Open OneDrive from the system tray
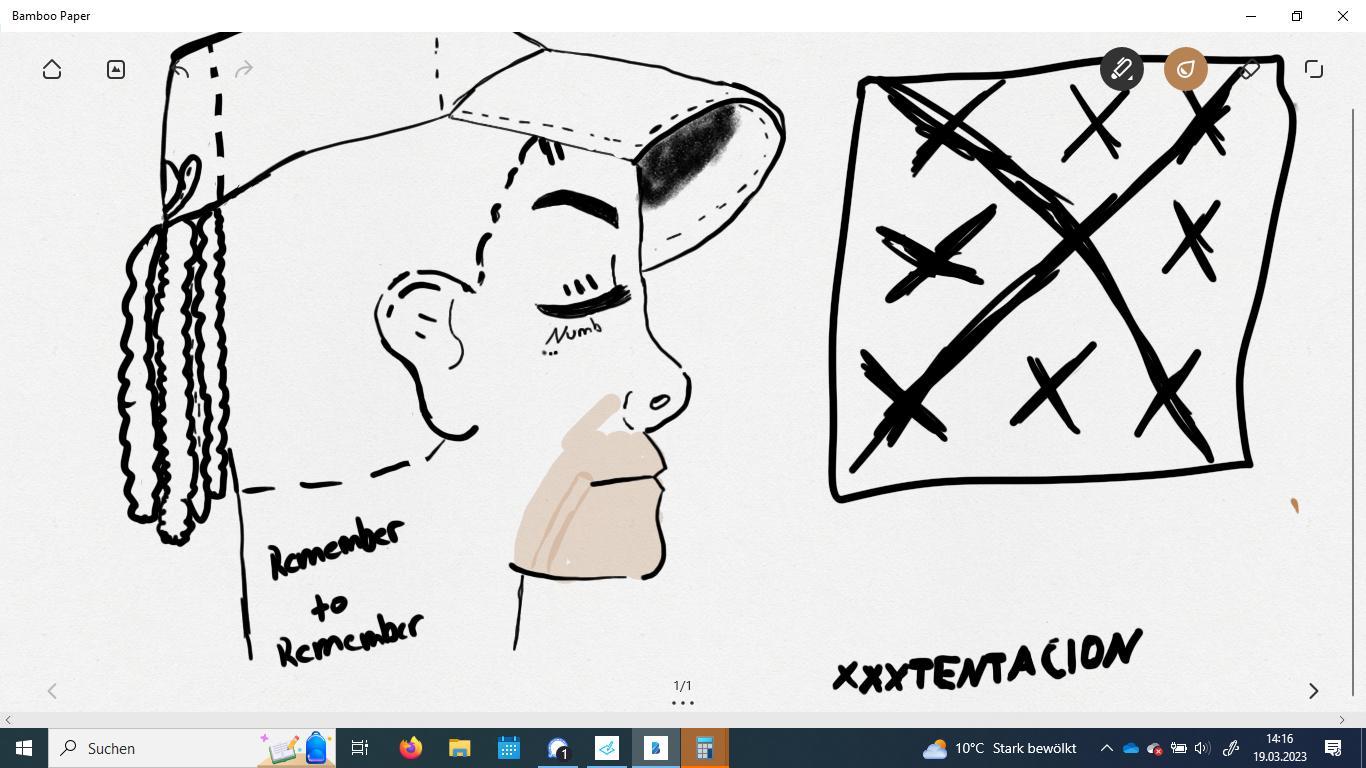1366x768 pixels. tap(1131, 748)
